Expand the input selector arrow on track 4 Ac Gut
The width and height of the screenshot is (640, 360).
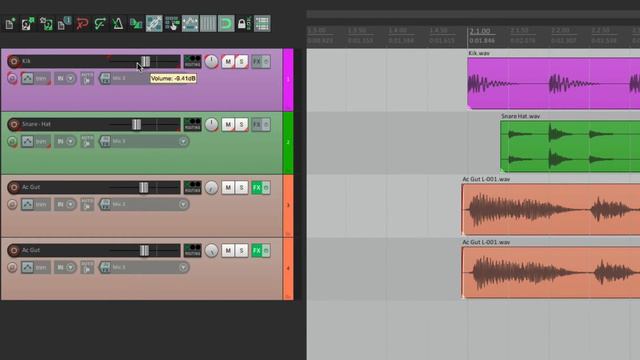(x=183, y=267)
